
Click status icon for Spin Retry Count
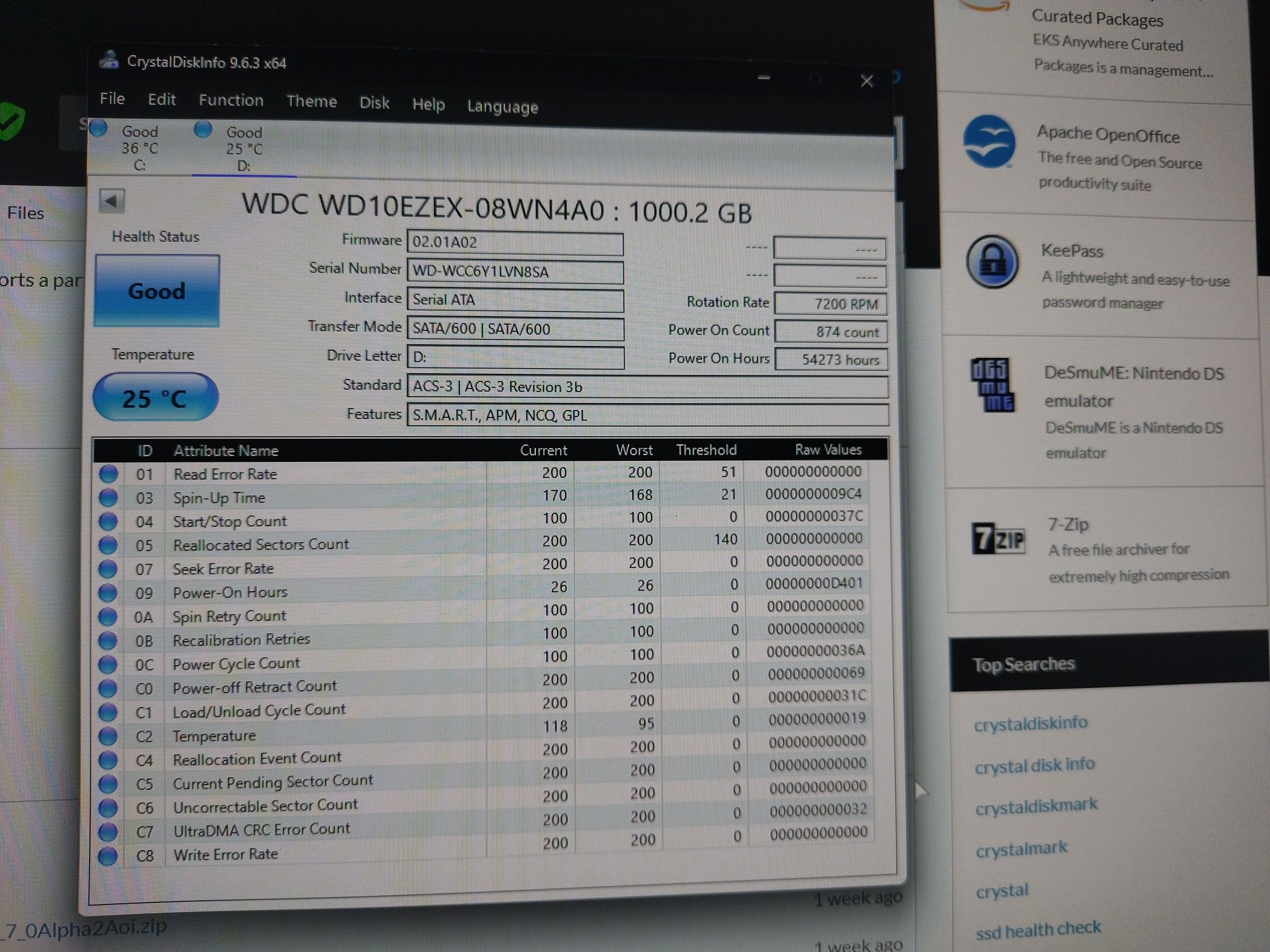click(x=108, y=616)
